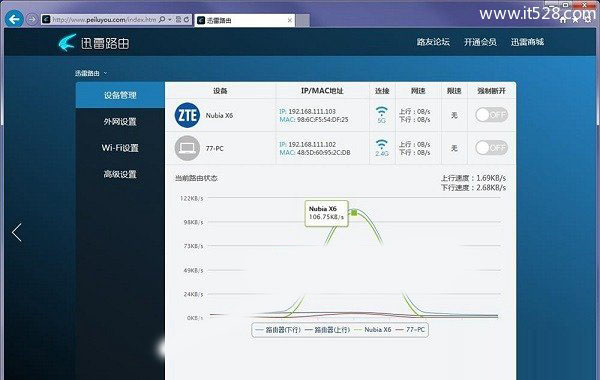600x380 pixels.
Task: Toggle 77-PC series in chart legend
Action: [410, 329]
